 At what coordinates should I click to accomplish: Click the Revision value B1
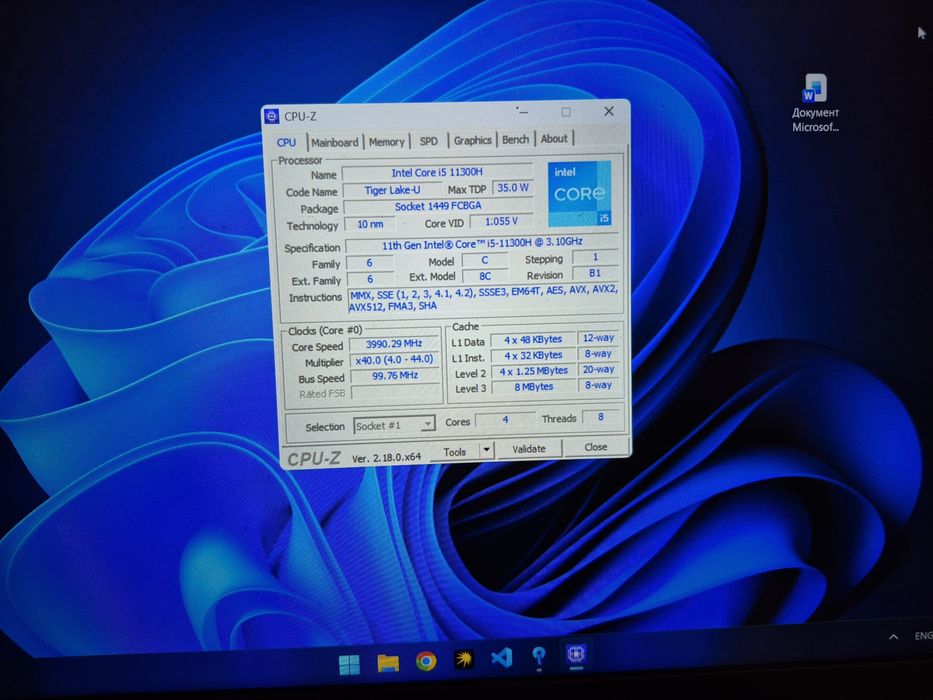595,273
